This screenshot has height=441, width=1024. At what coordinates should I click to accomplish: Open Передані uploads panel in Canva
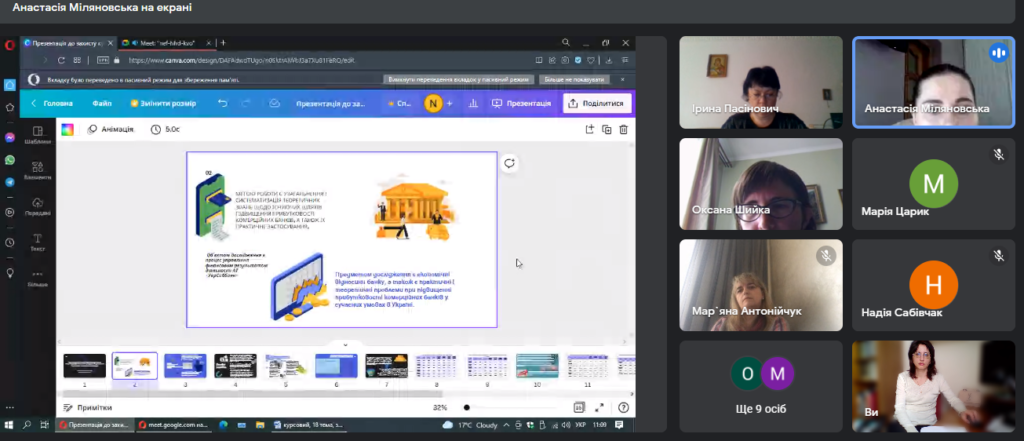[x=38, y=206]
